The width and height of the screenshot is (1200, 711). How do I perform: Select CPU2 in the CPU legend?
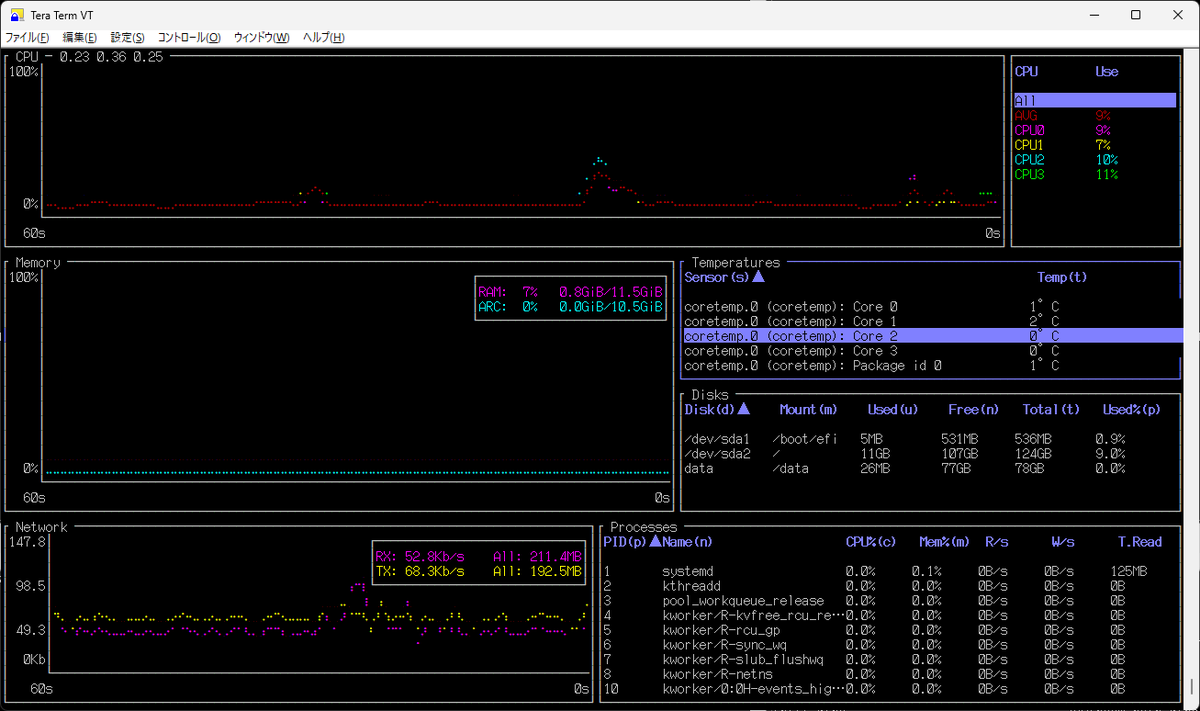[x=1095, y=159]
